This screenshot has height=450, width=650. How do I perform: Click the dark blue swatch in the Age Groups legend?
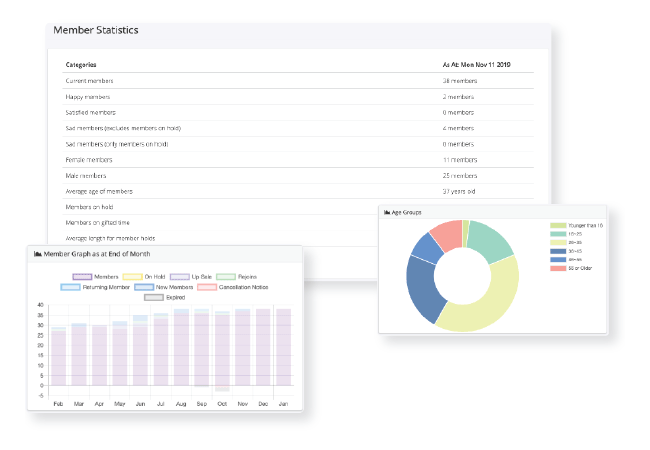click(558, 251)
